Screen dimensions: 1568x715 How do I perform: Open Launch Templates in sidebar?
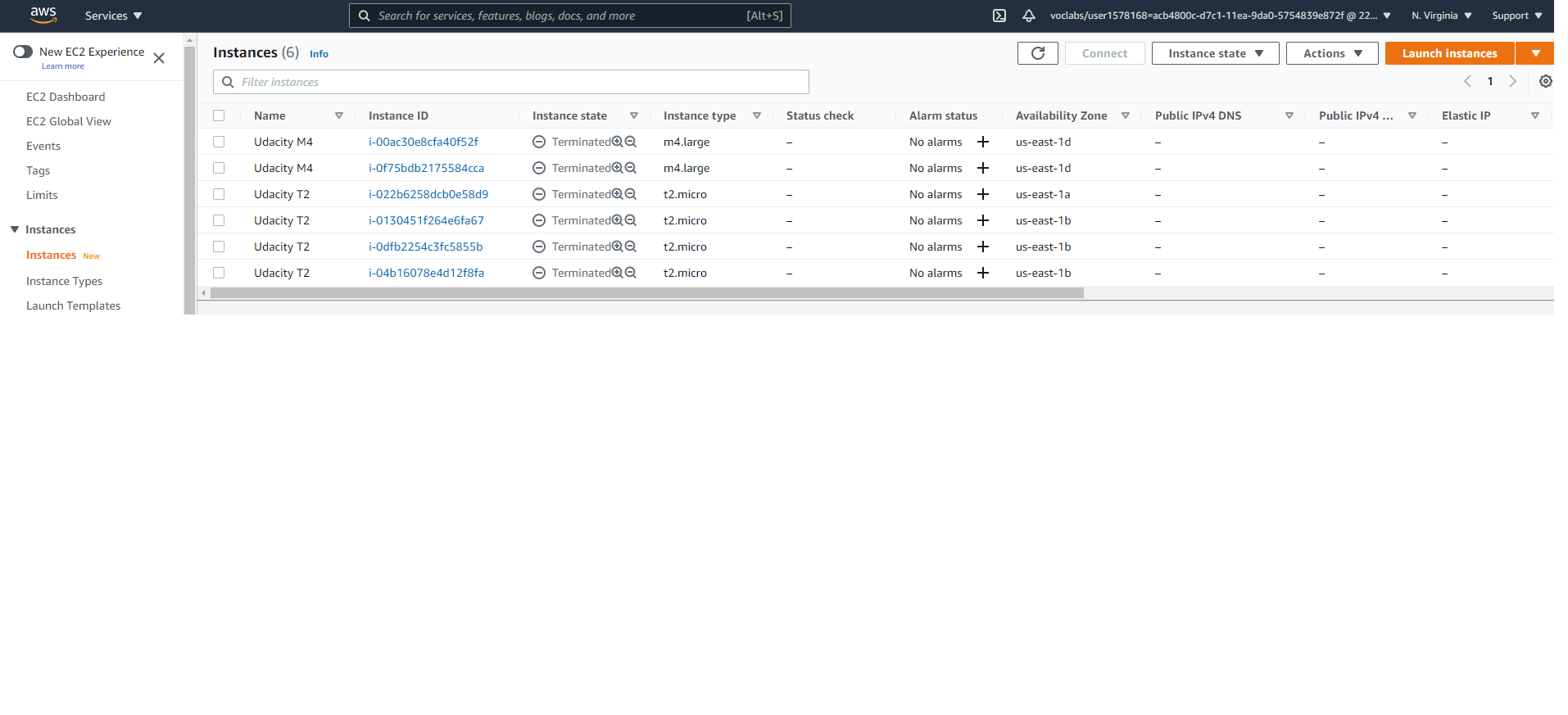pos(73,305)
